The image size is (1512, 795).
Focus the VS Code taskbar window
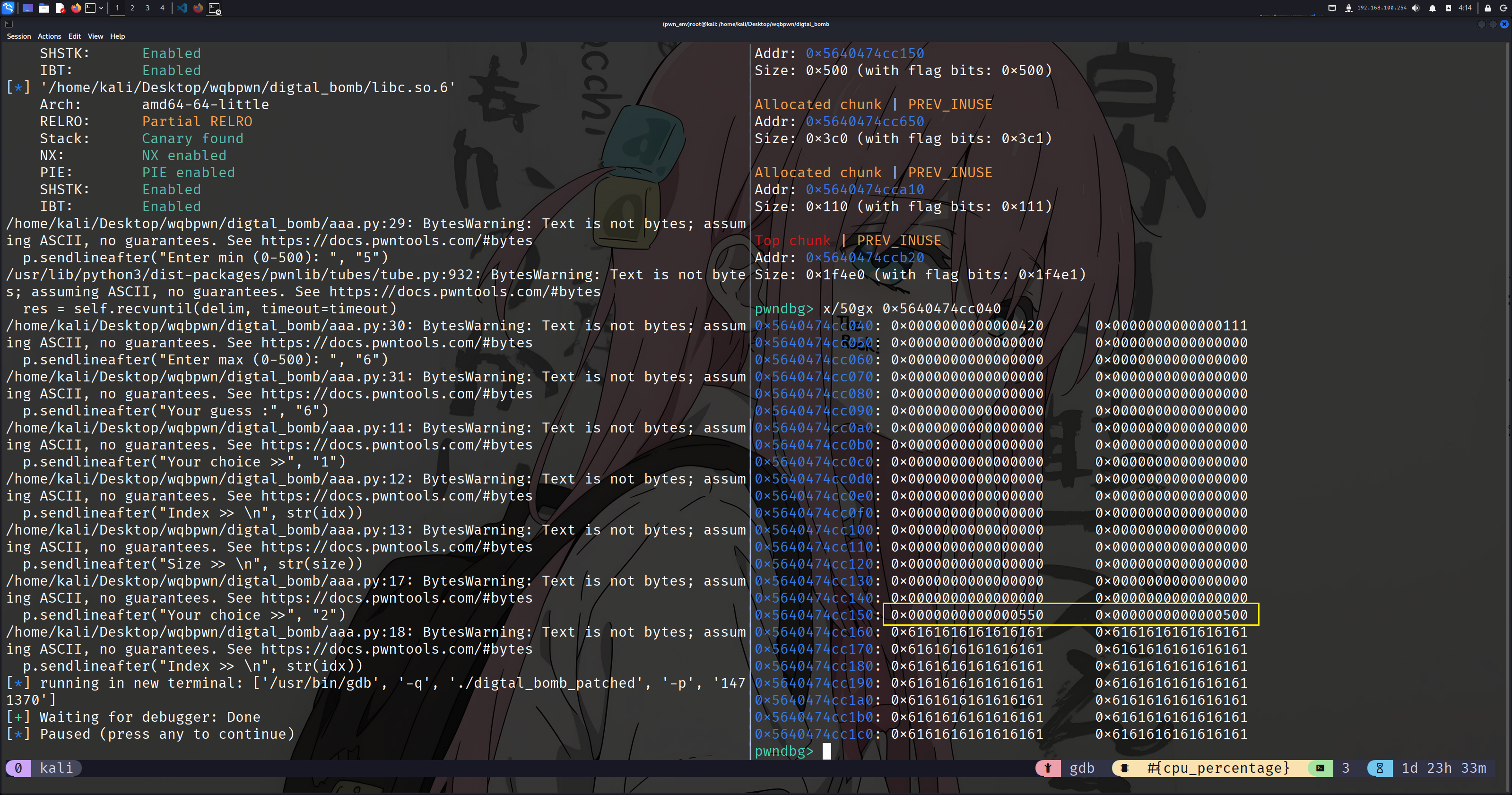click(x=182, y=8)
